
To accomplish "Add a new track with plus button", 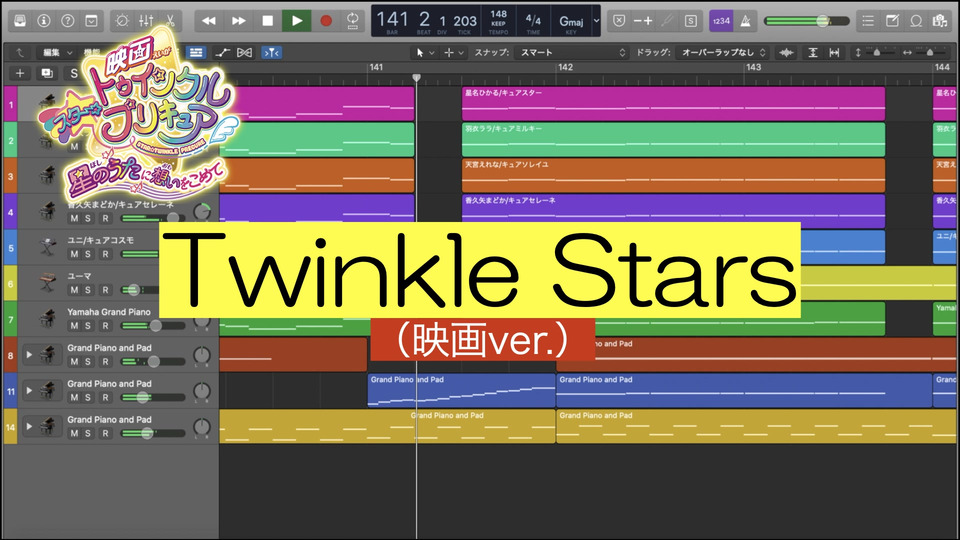I will pyautogui.click(x=20, y=73).
